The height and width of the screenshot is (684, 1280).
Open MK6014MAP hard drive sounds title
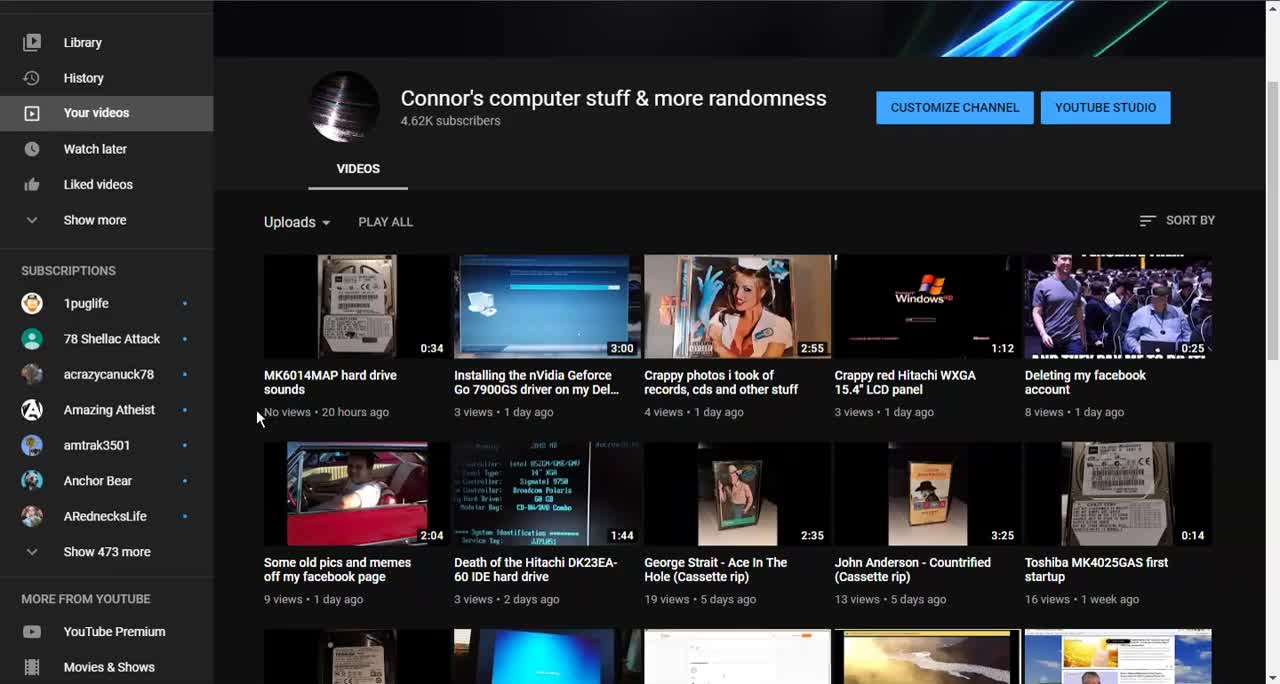[330, 382]
